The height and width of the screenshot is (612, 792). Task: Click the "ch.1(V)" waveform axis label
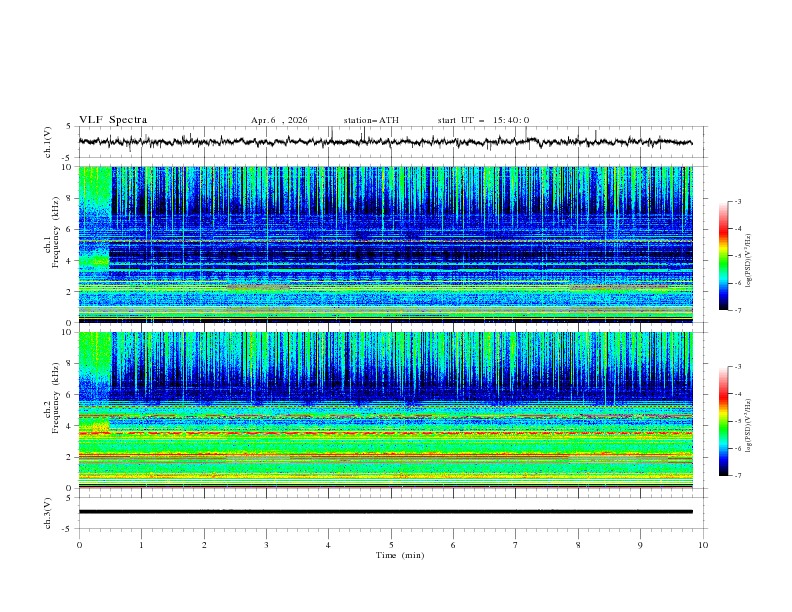48,142
